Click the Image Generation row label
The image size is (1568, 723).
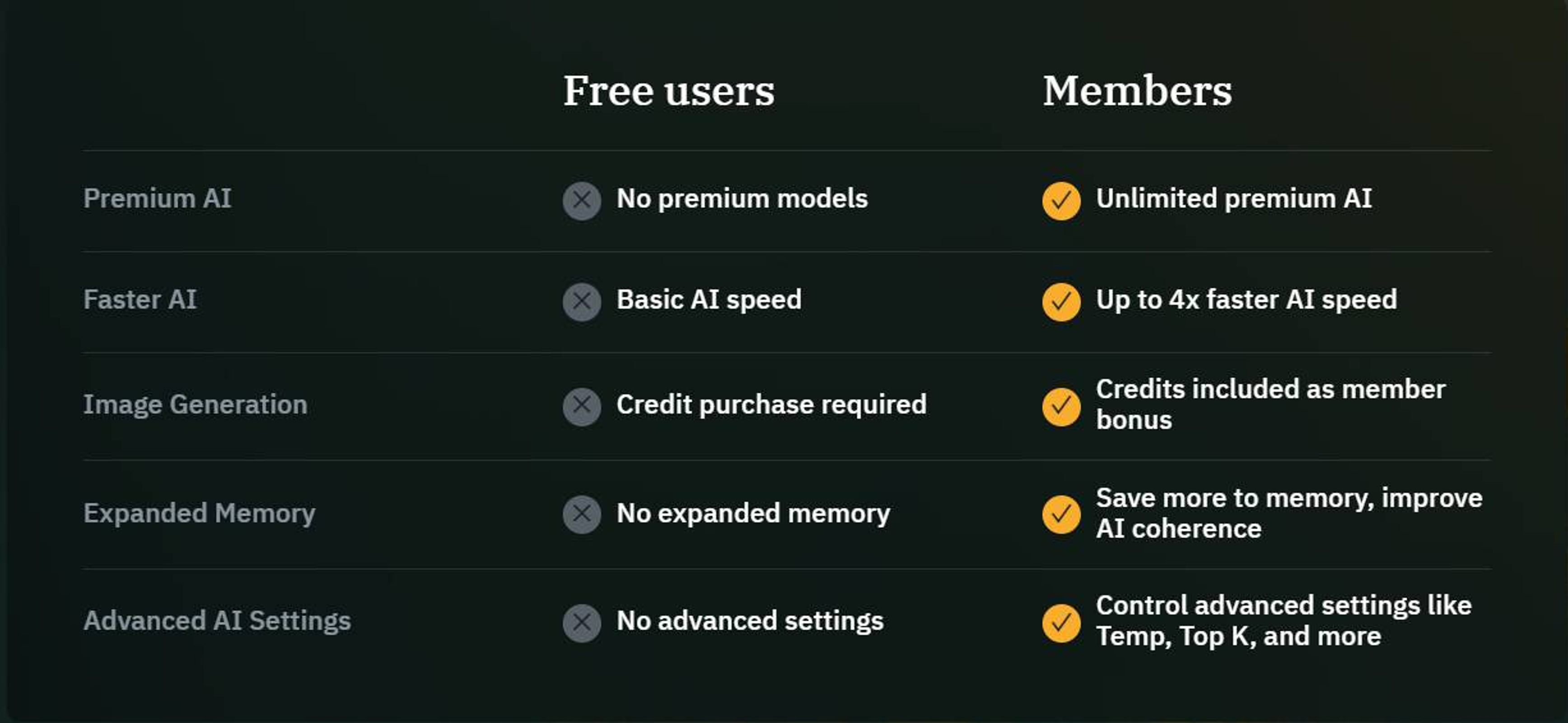click(x=196, y=405)
